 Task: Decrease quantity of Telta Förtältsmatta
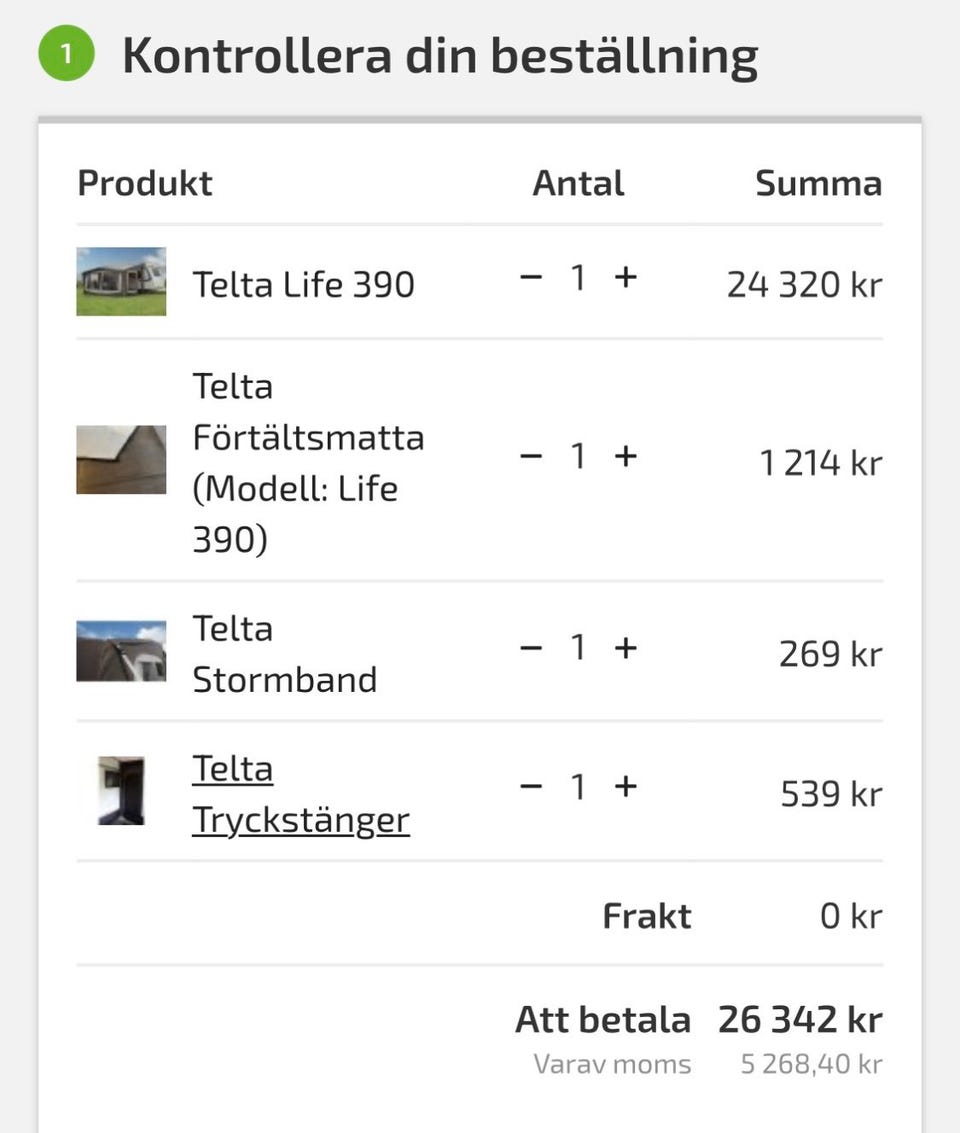coord(531,456)
